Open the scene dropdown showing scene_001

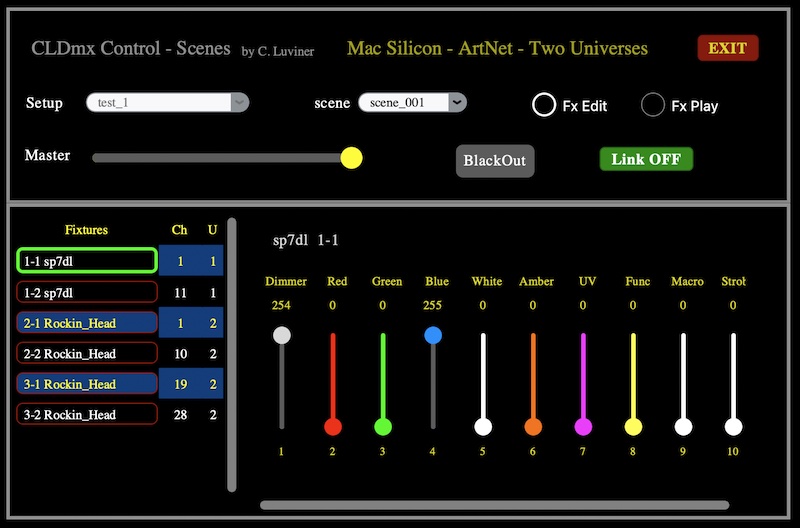click(412, 103)
